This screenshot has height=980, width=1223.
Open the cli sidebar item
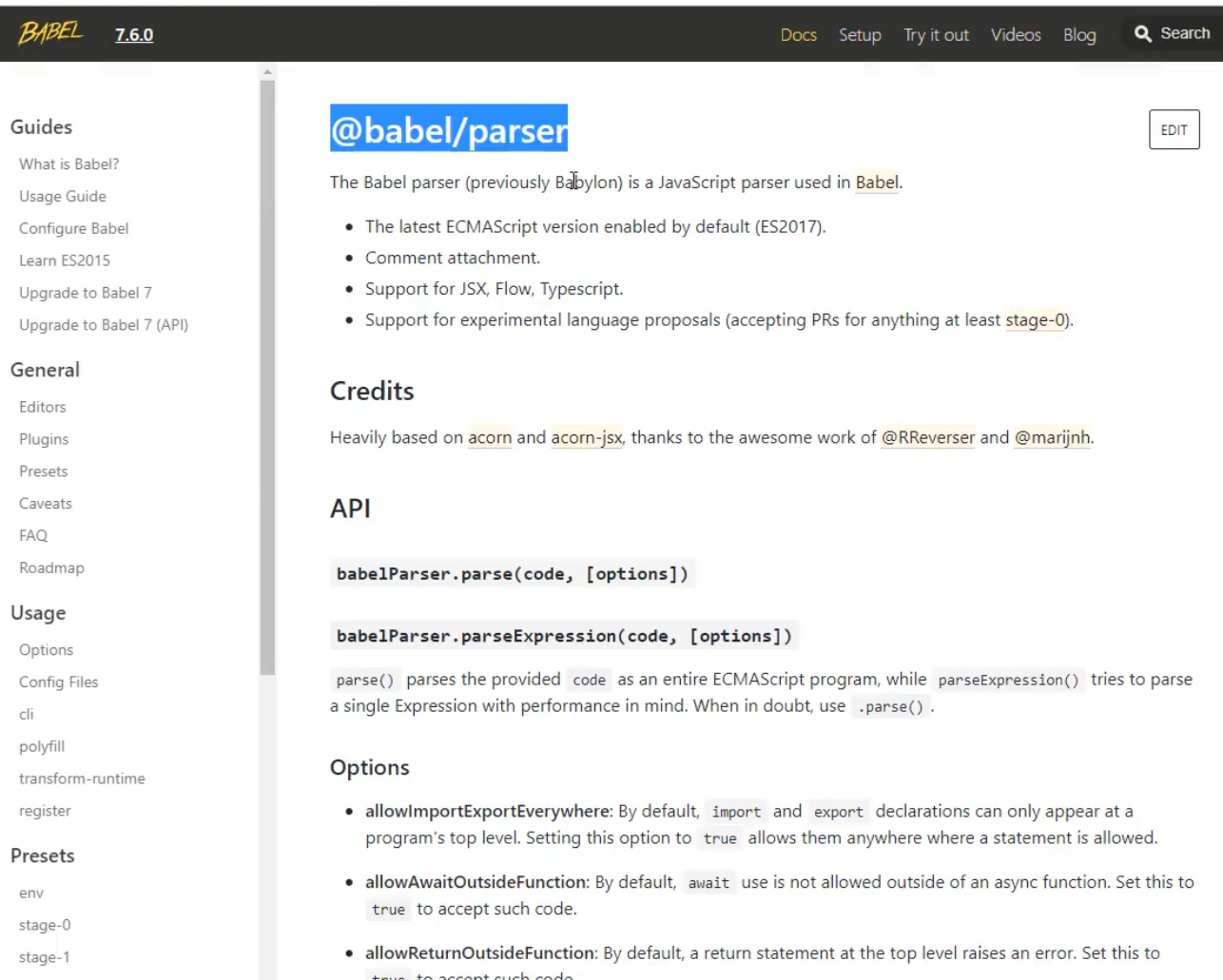point(27,715)
